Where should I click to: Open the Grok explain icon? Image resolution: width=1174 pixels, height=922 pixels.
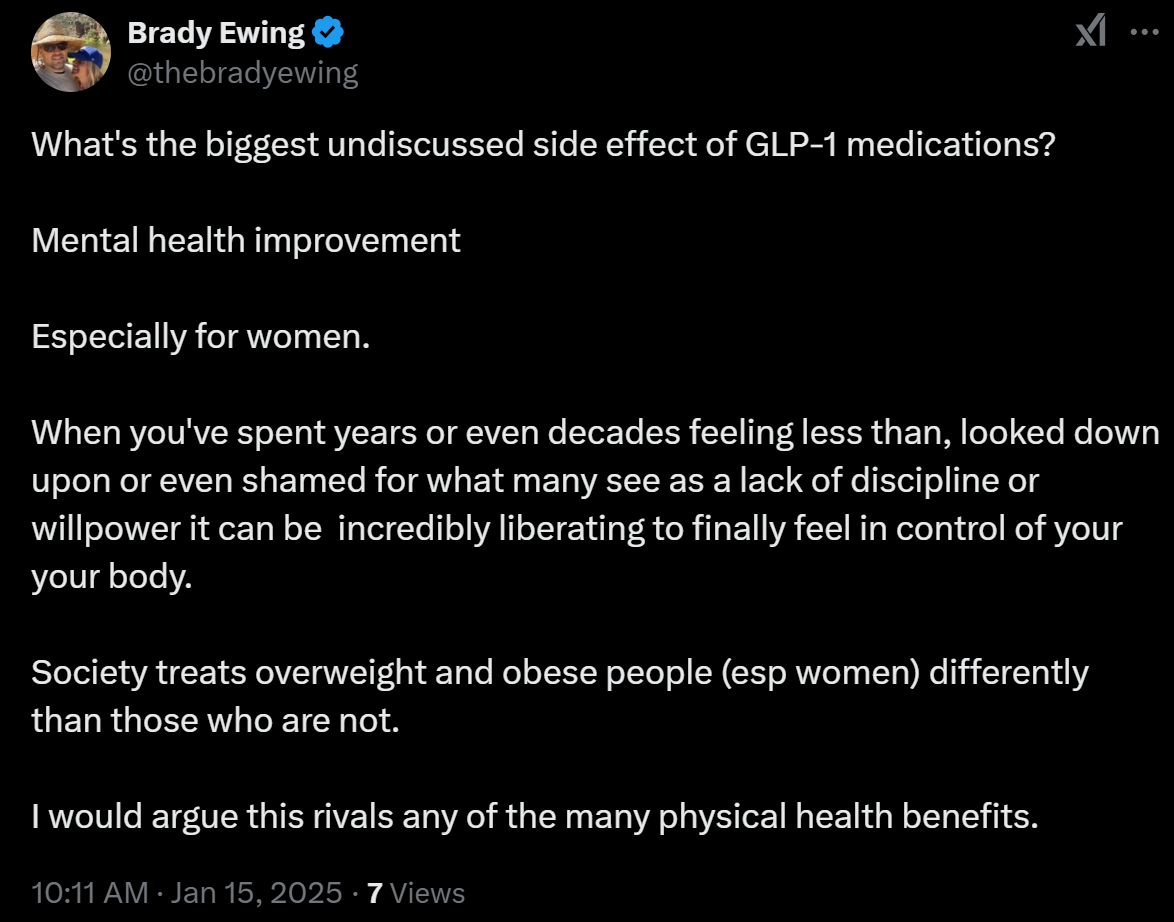pyautogui.click(x=1090, y=34)
